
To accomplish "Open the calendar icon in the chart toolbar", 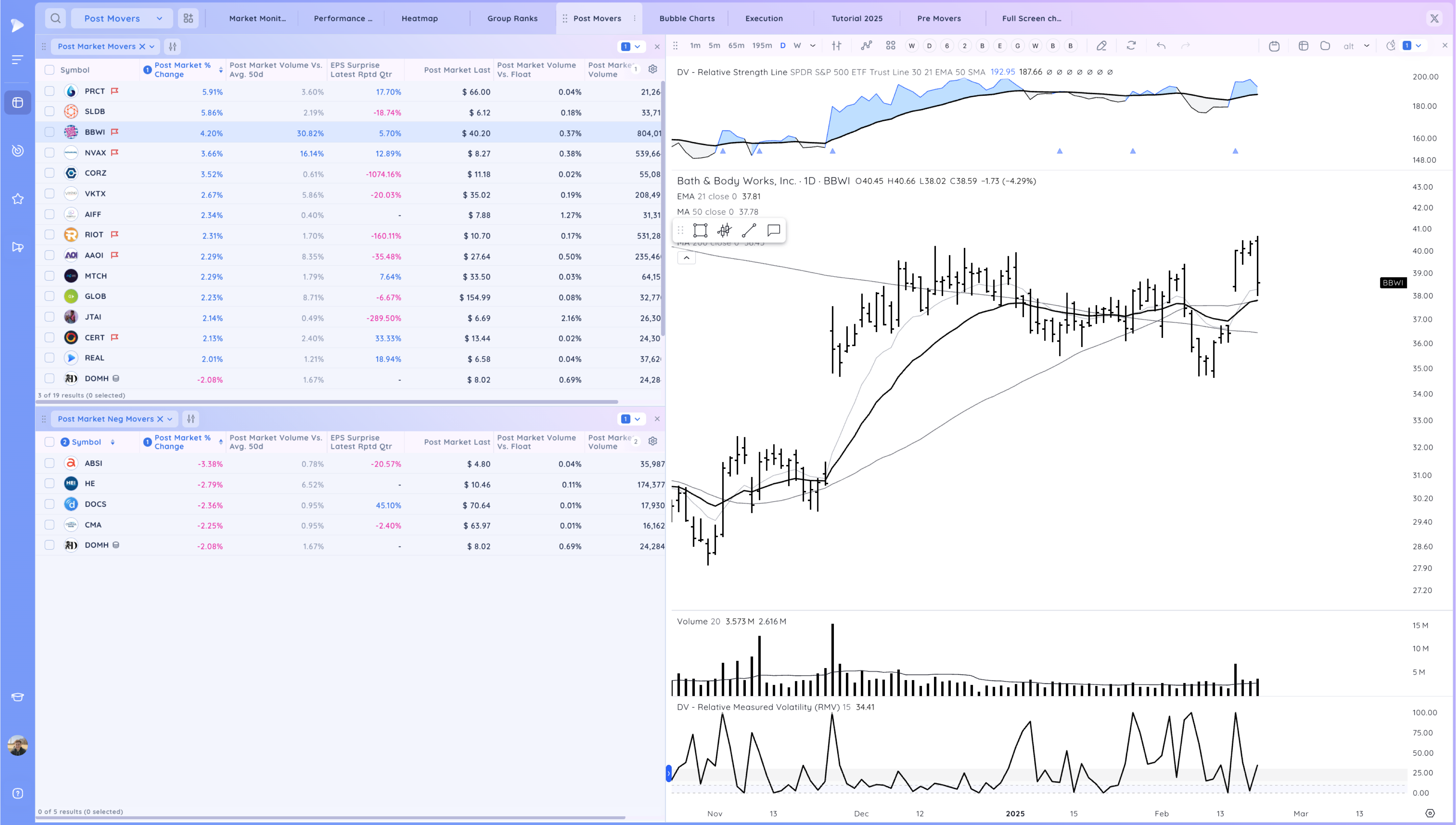I will tap(1274, 46).
